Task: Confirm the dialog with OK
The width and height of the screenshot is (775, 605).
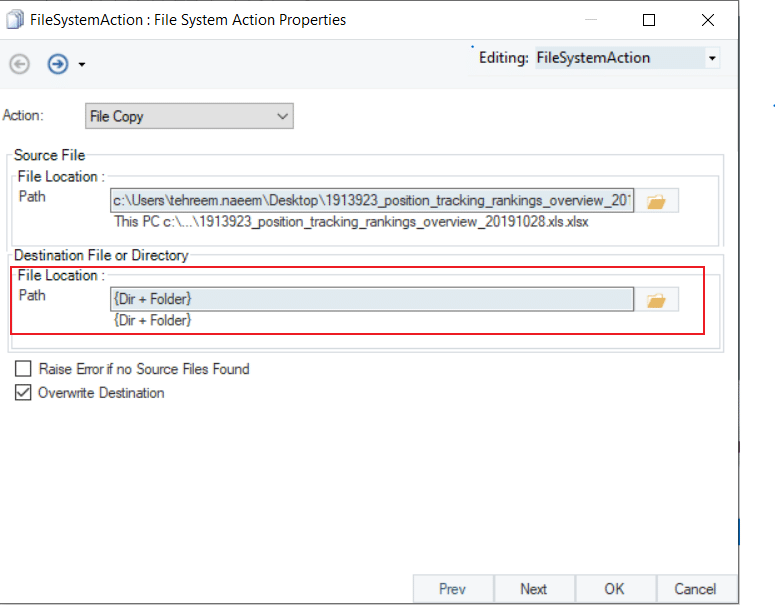Action: pos(614,589)
